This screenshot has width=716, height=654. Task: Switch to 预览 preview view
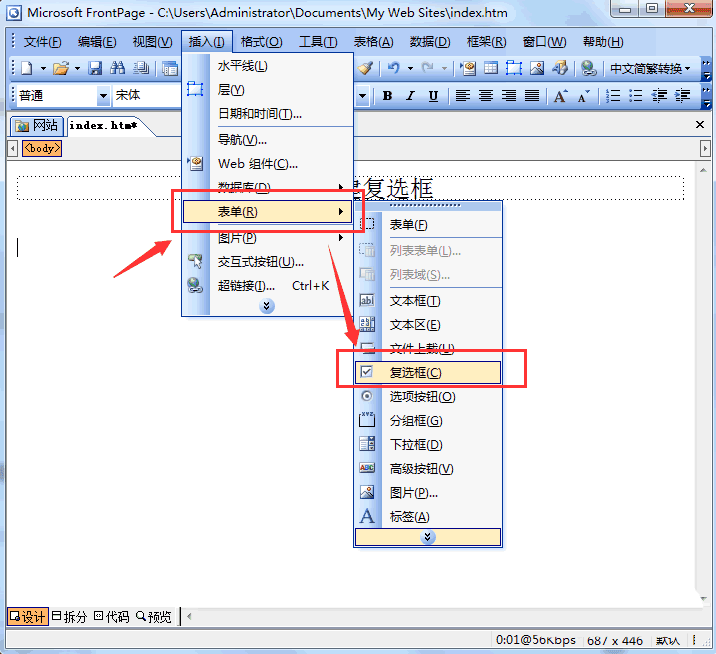tap(154, 617)
